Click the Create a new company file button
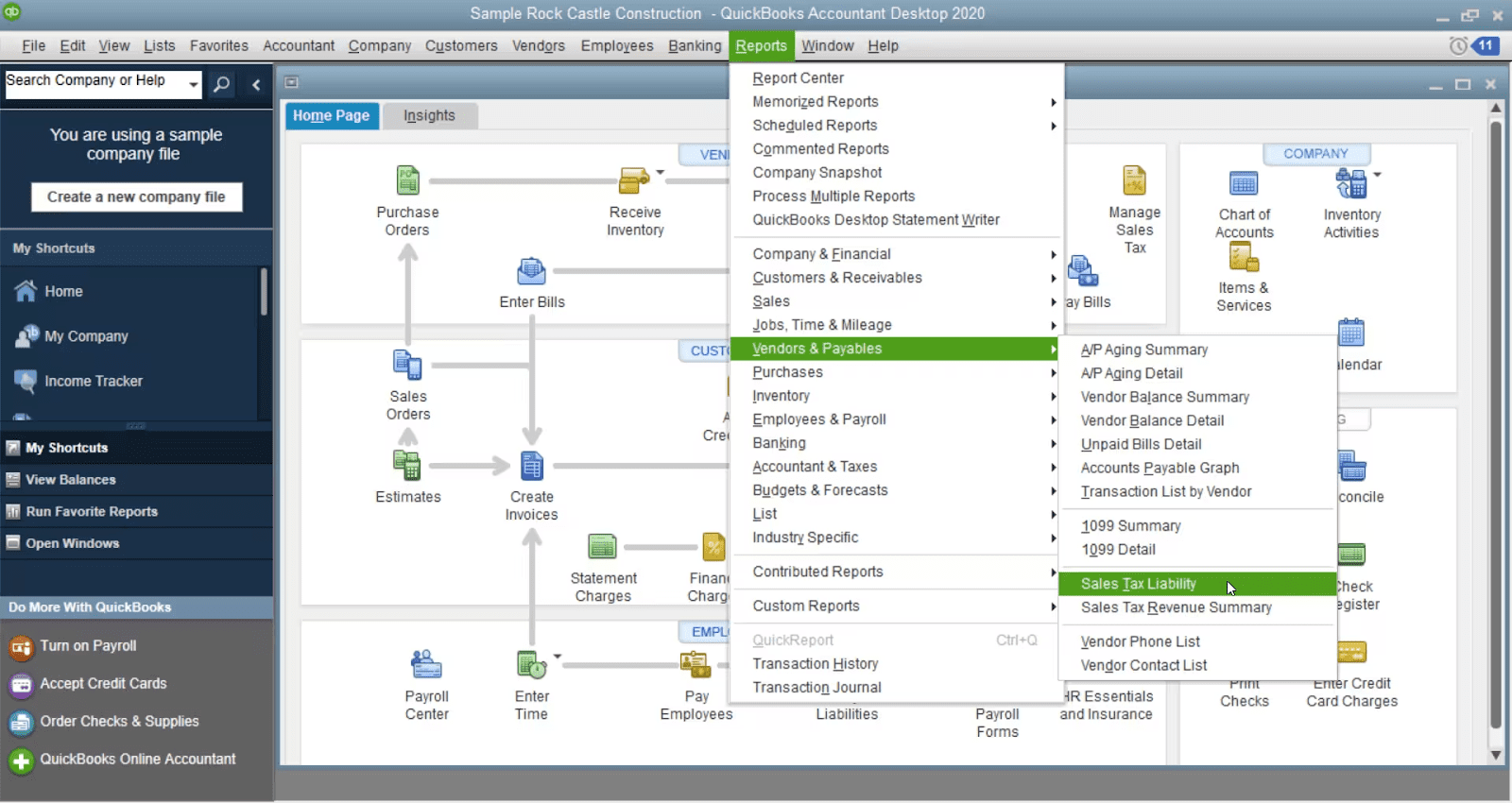Image resolution: width=1512 pixels, height=803 pixels. 136,196
